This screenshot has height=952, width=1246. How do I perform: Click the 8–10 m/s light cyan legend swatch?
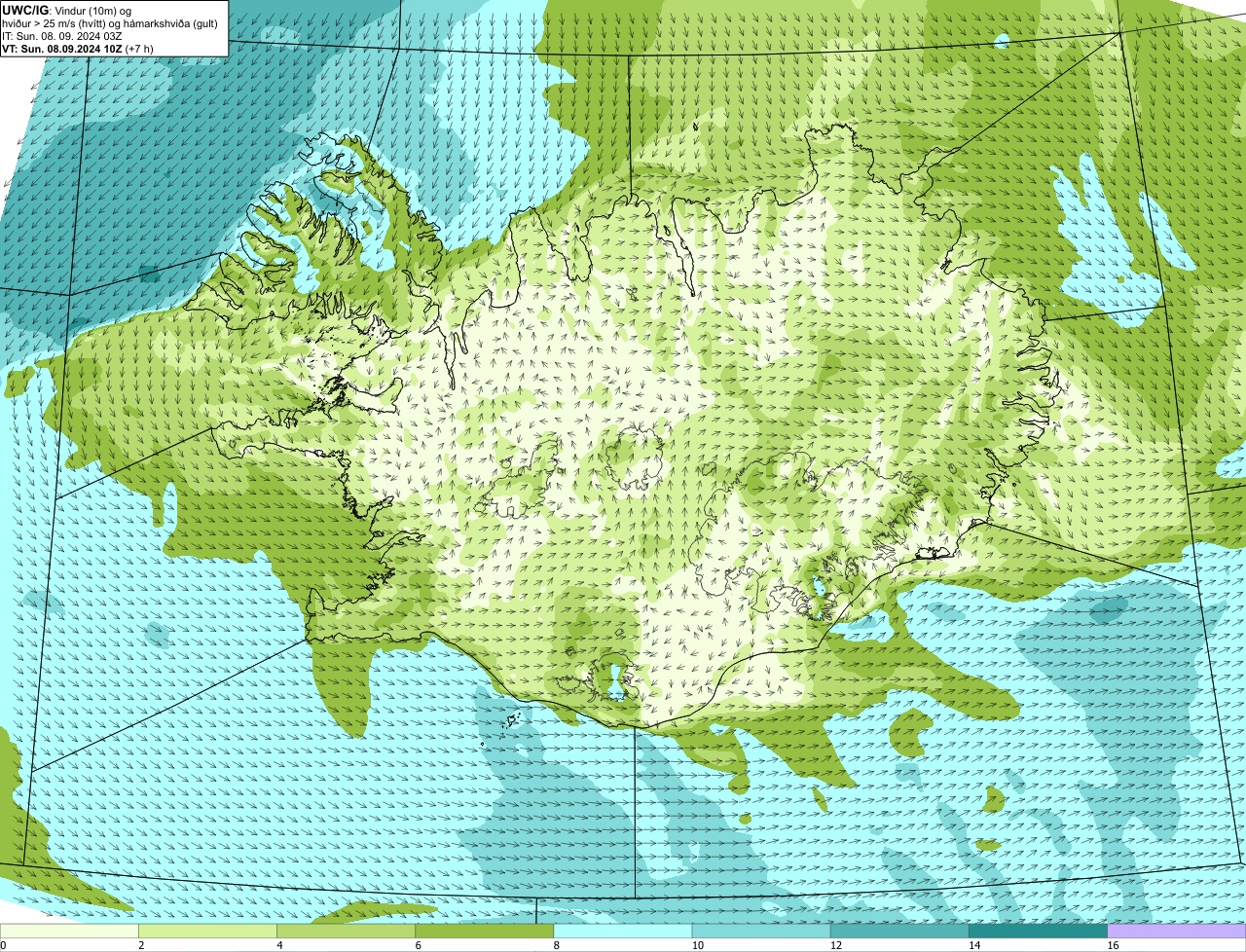[x=623, y=932]
